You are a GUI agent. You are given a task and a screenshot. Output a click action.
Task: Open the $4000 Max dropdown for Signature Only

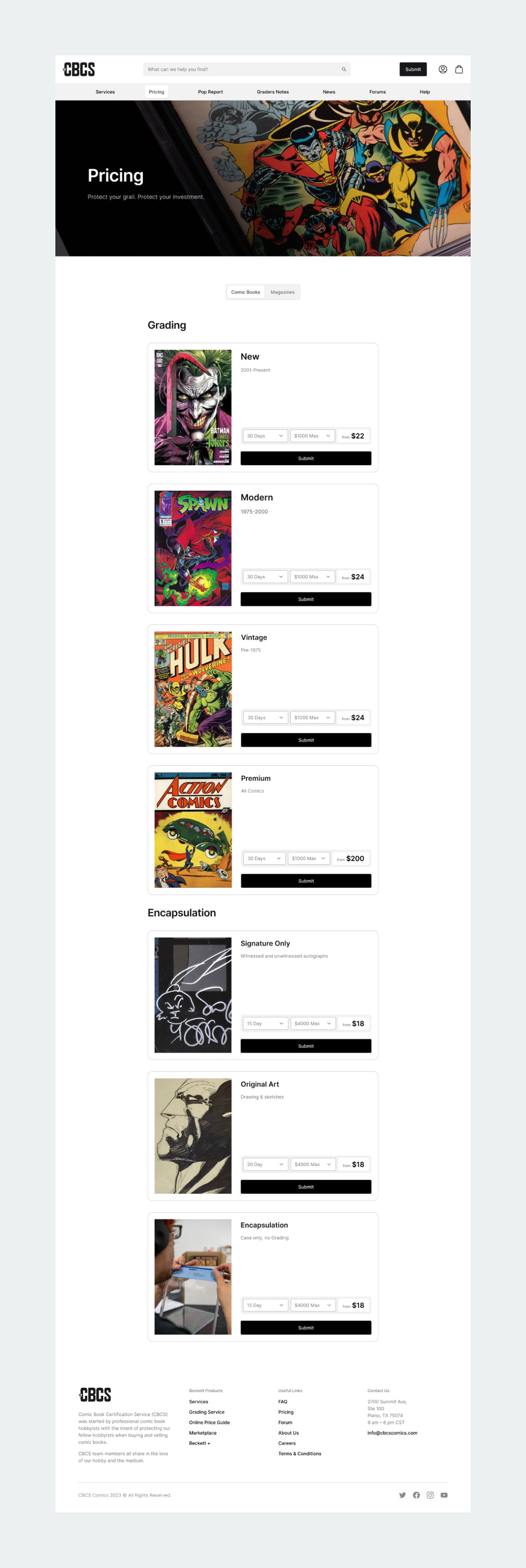click(x=313, y=1023)
